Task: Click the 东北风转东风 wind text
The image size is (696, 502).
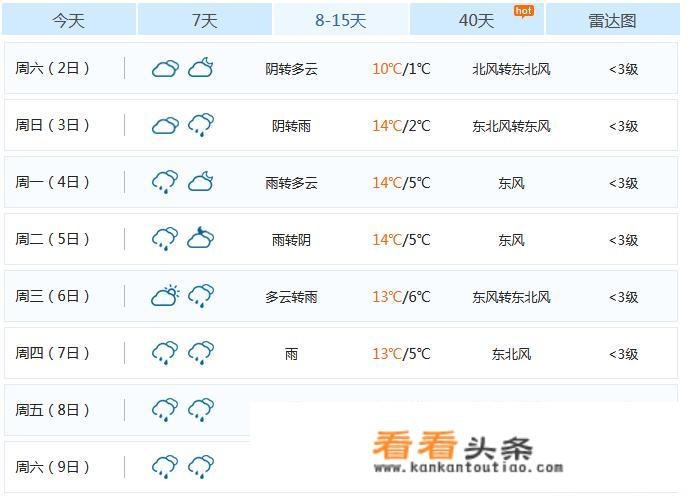Action: pyautogui.click(x=511, y=126)
